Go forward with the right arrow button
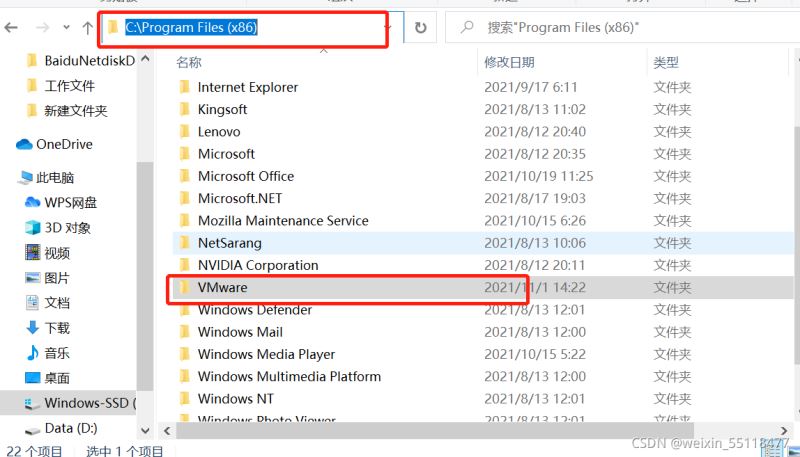 tap(43, 28)
